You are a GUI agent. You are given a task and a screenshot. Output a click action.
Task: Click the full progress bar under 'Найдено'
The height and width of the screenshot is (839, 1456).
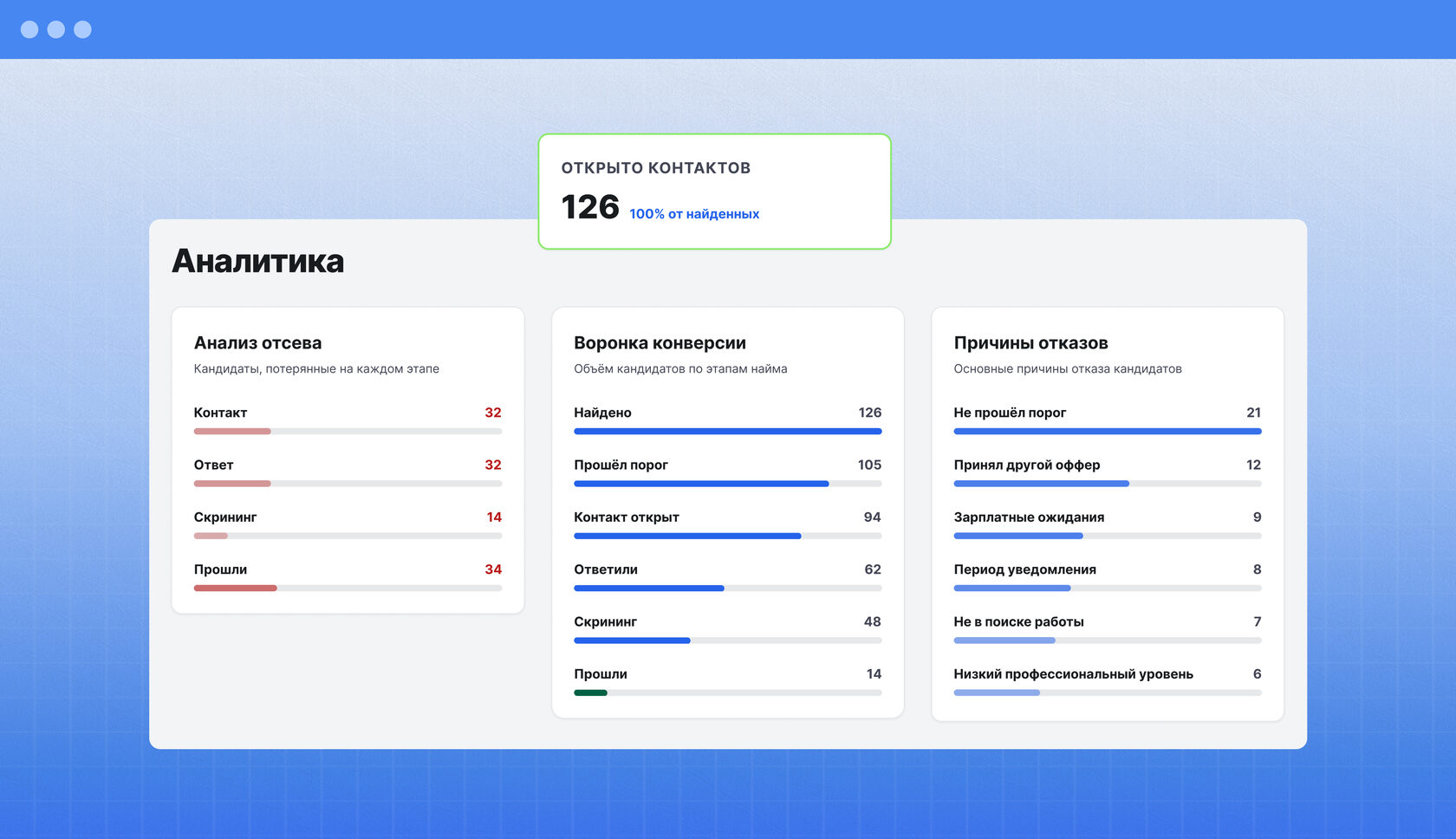pyautogui.click(x=728, y=432)
